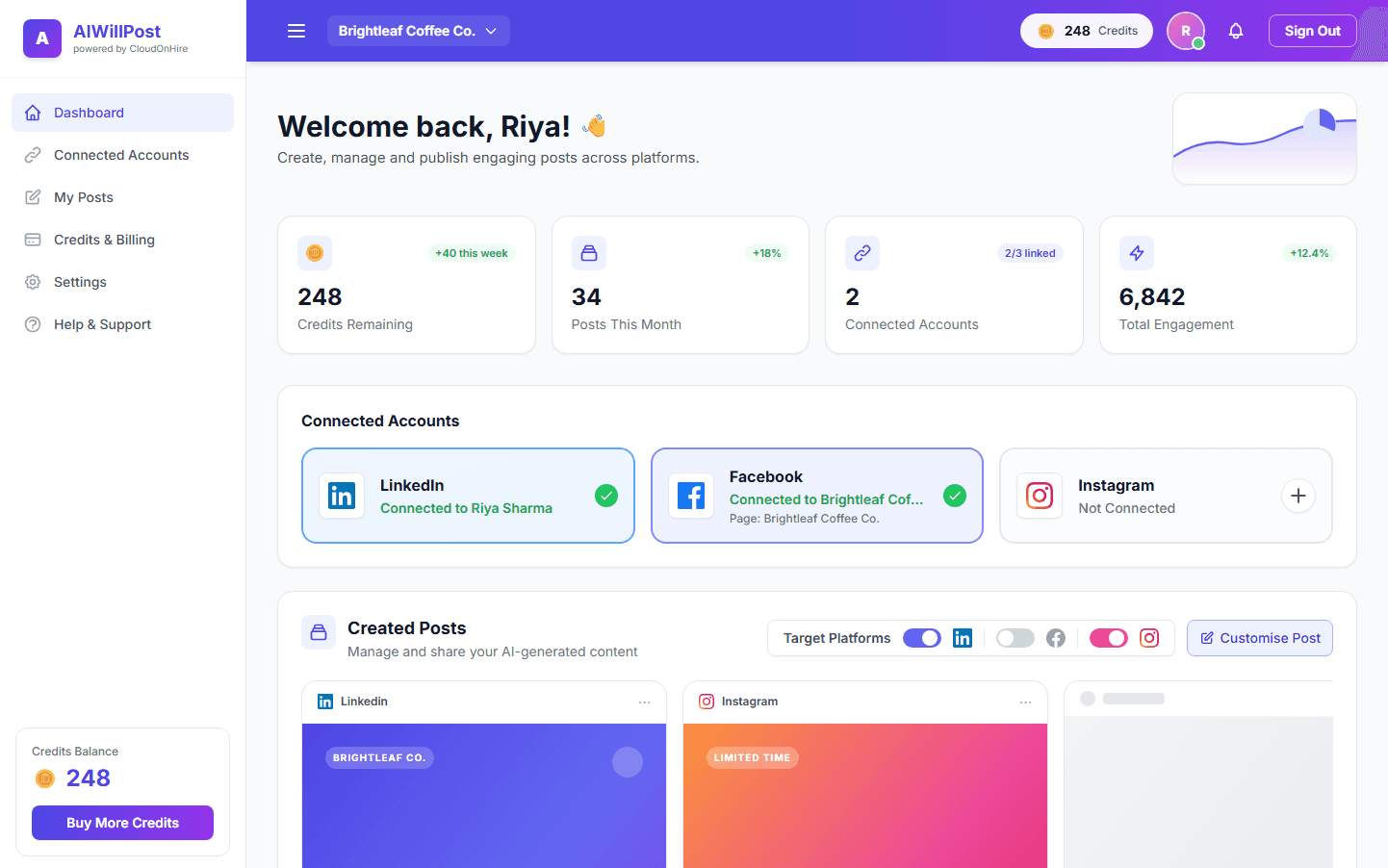Image resolution: width=1388 pixels, height=868 pixels.
Task: Click the Created Posts section icon
Action: (x=319, y=632)
